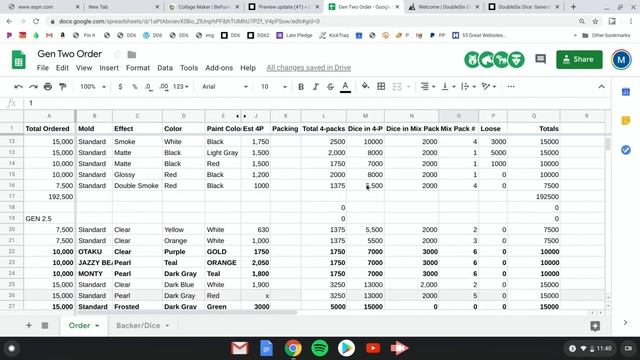Viewport: 640px width, 360px height.
Task: Open the View menu
Action: tap(84, 68)
